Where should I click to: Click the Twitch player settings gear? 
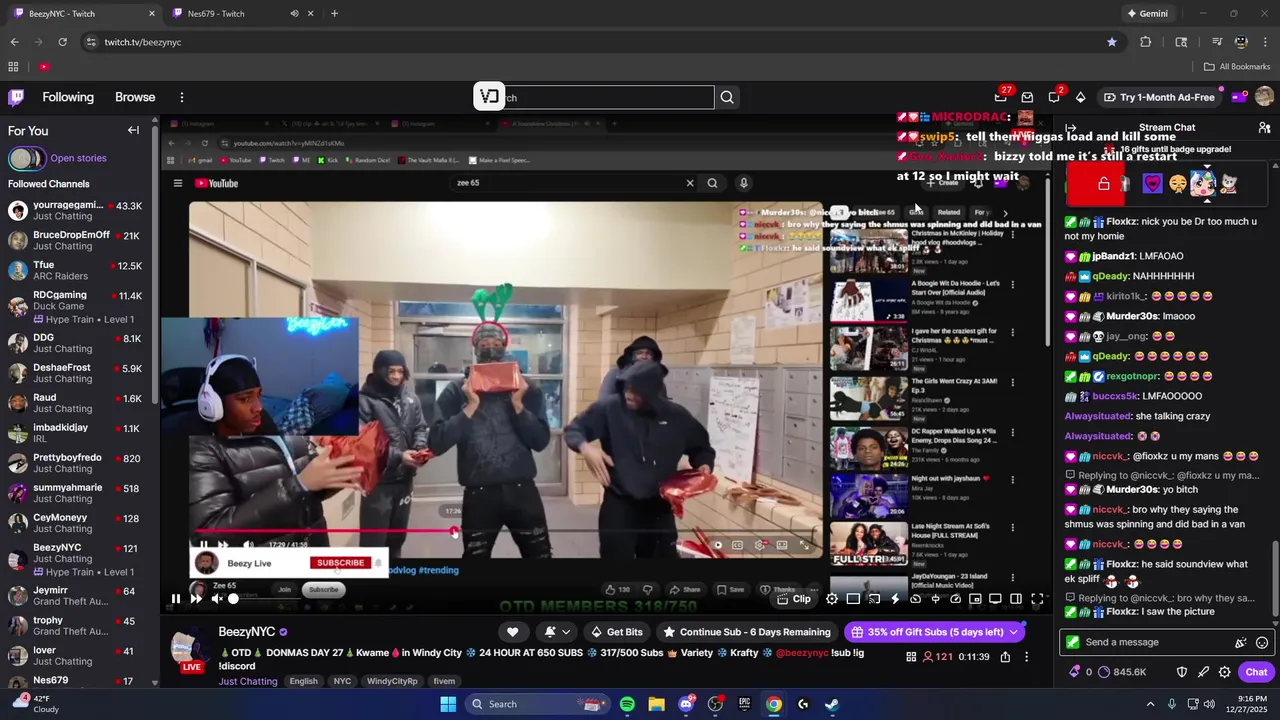click(x=832, y=599)
